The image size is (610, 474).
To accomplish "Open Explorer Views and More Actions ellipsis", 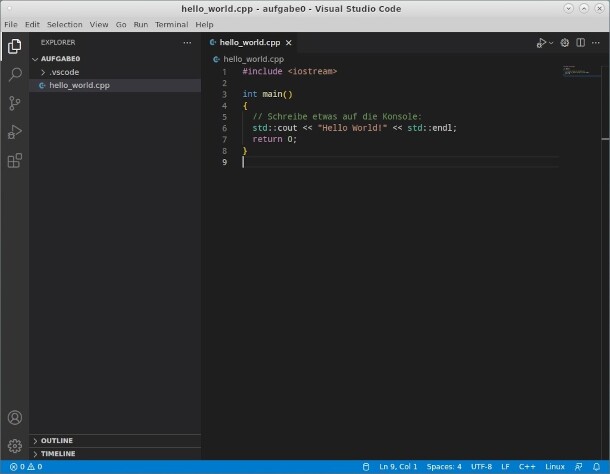I will click(187, 43).
